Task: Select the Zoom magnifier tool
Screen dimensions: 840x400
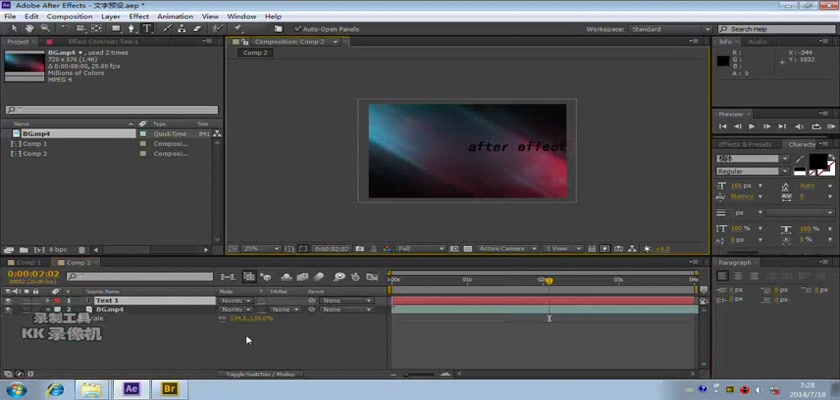Action: tap(46, 28)
